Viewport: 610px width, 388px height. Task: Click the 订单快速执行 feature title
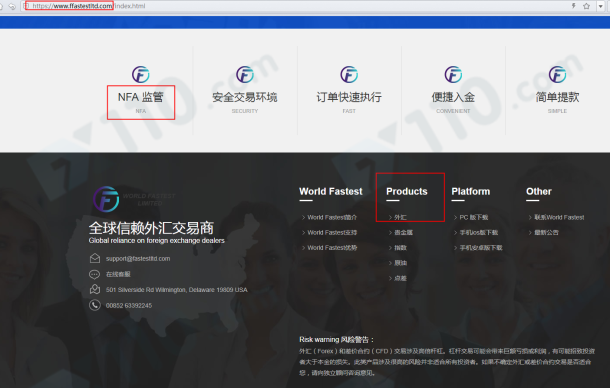pyautogui.click(x=349, y=97)
